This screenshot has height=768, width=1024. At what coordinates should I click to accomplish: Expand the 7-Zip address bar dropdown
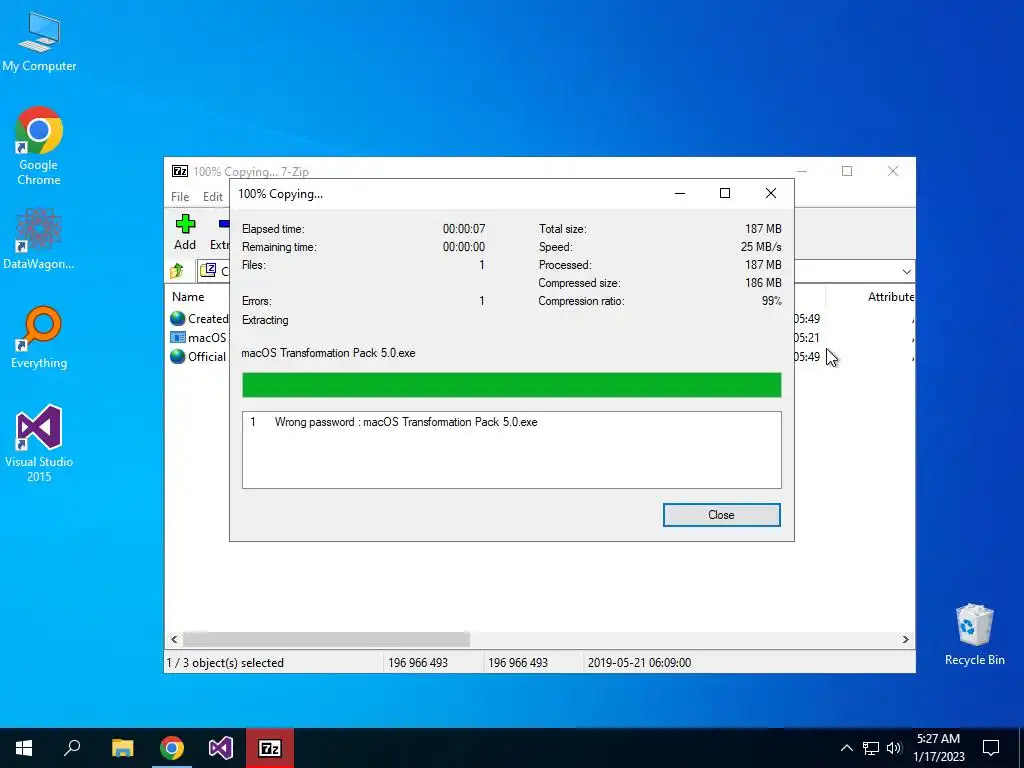click(906, 271)
